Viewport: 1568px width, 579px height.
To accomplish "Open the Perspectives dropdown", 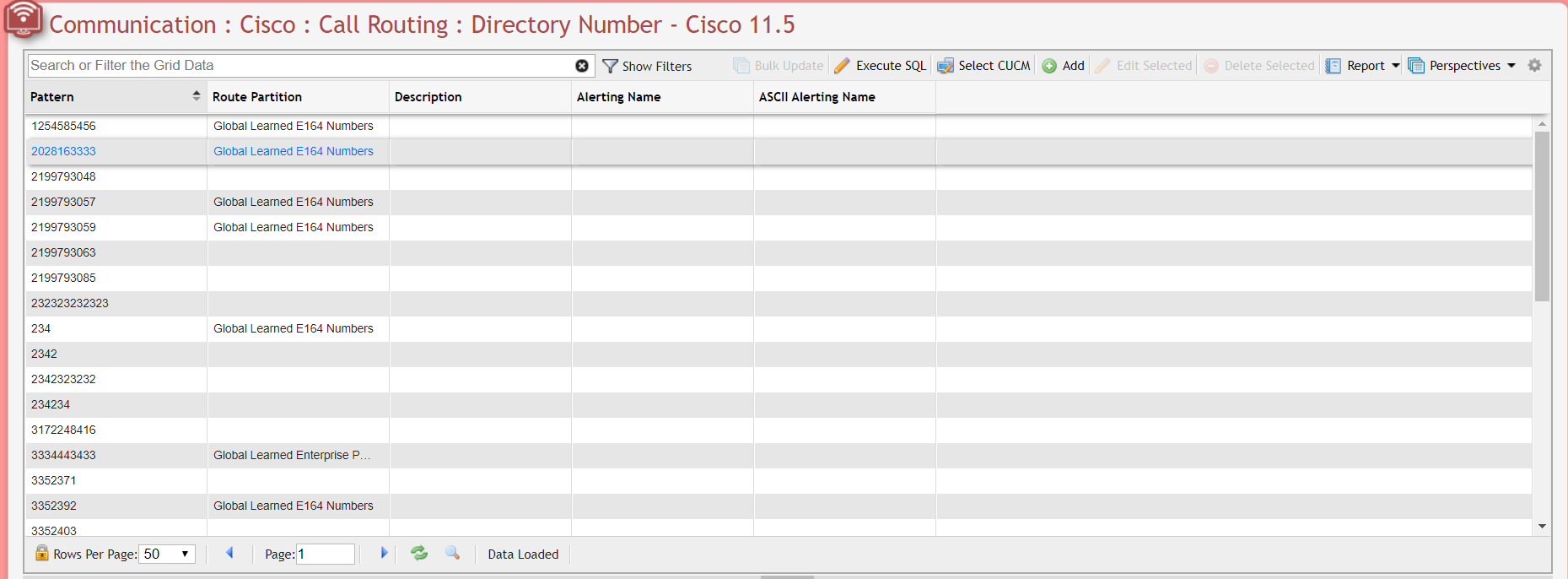I will click(x=1511, y=66).
